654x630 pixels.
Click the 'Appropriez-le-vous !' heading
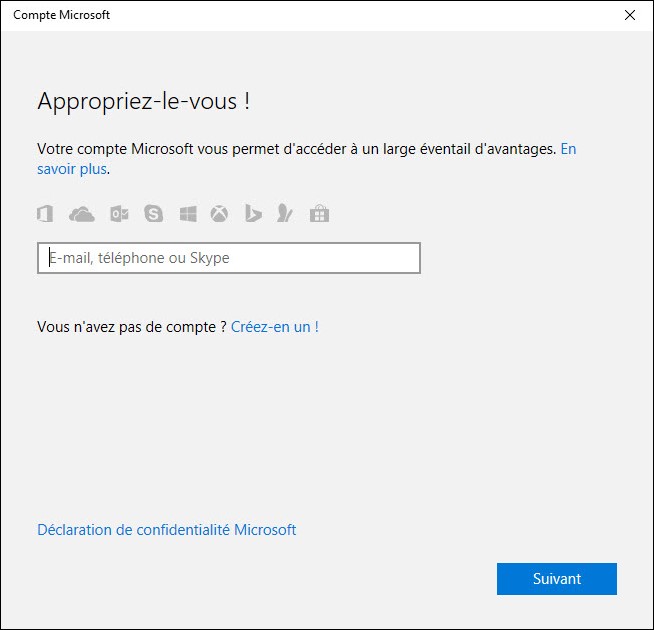tap(143, 101)
